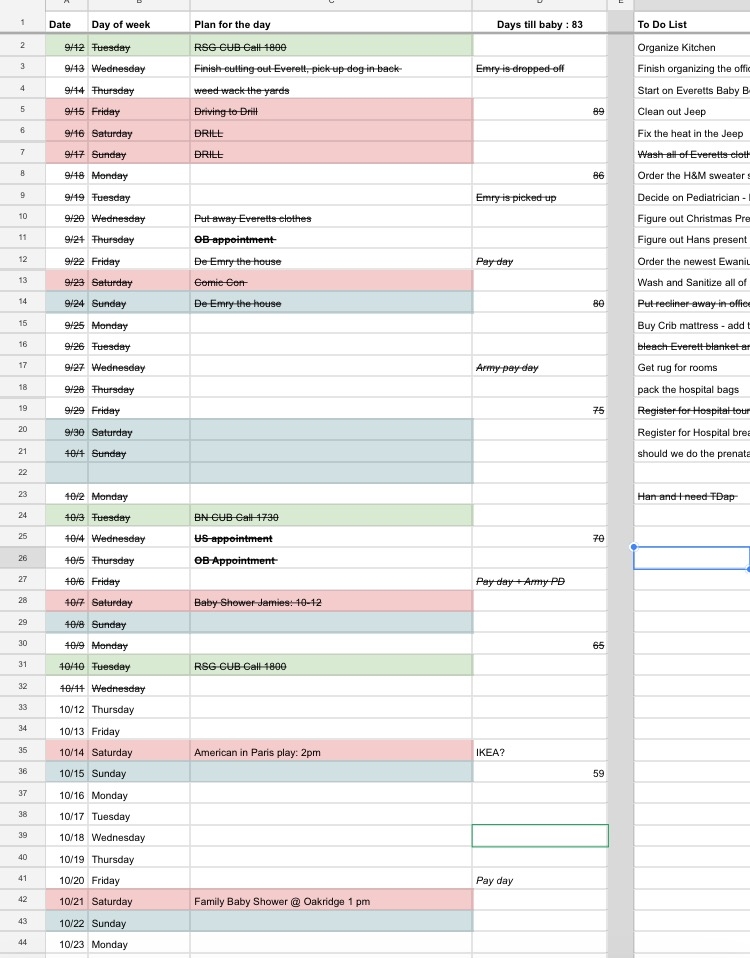The height and width of the screenshot is (958, 750).
Task: Select the 'BN CUB Call 1730' cell
Action: click(x=331, y=517)
